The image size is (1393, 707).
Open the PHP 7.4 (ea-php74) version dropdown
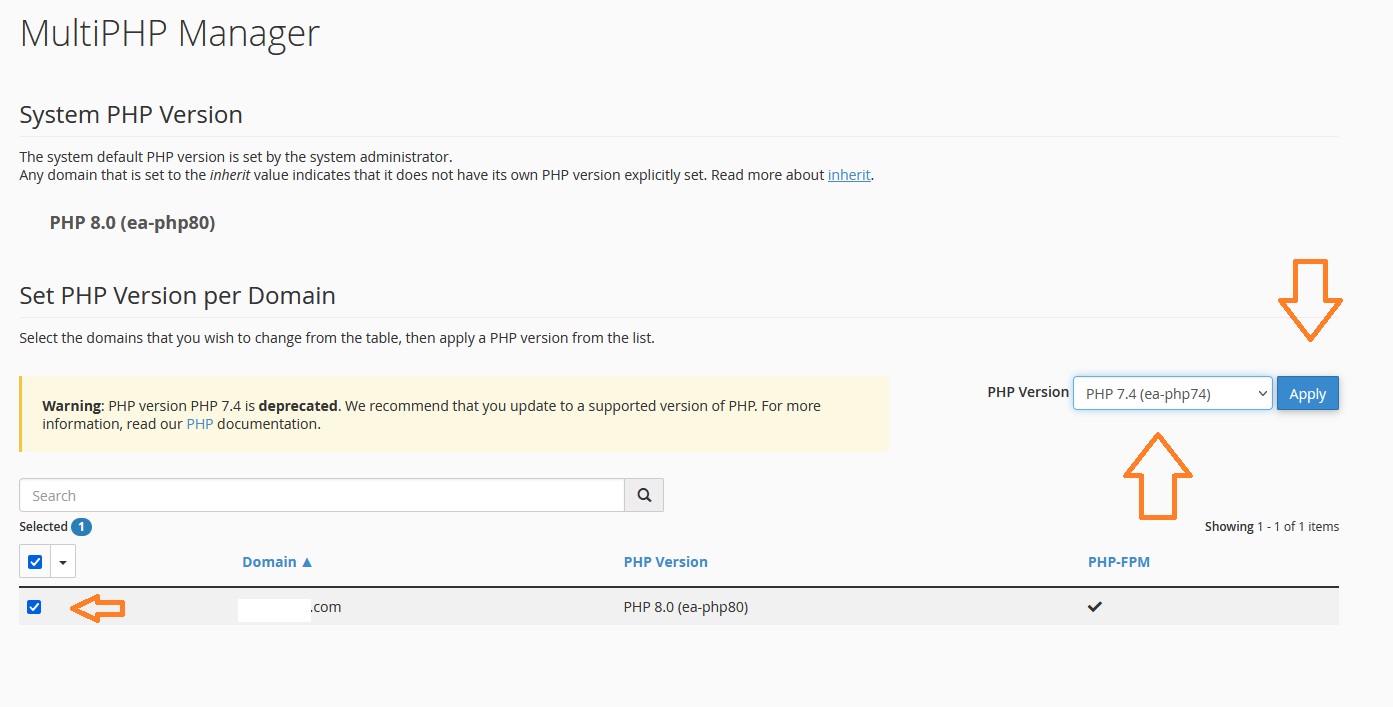pyautogui.click(x=1172, y=394)
